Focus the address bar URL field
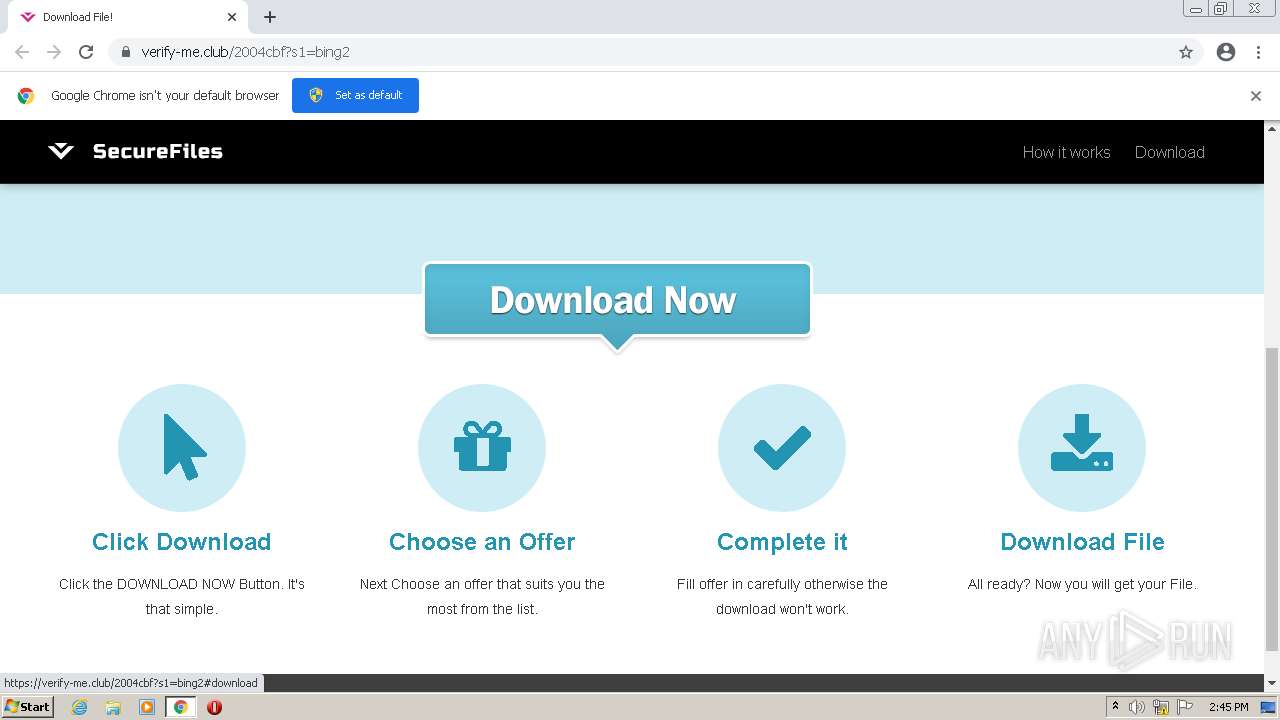Screen dimensions: 1280x720 coord(640,52)
